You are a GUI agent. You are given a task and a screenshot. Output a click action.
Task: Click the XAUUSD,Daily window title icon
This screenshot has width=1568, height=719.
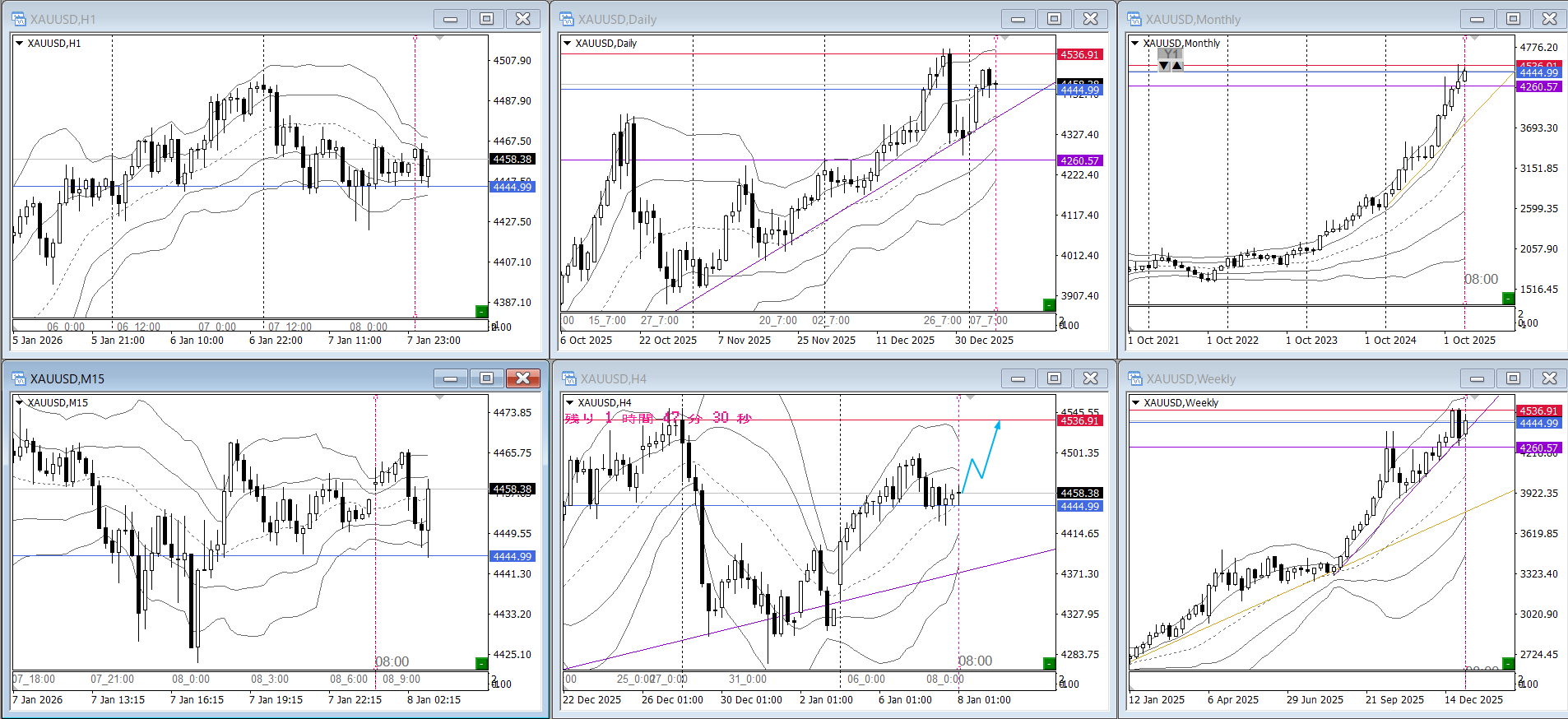[567, 19]
